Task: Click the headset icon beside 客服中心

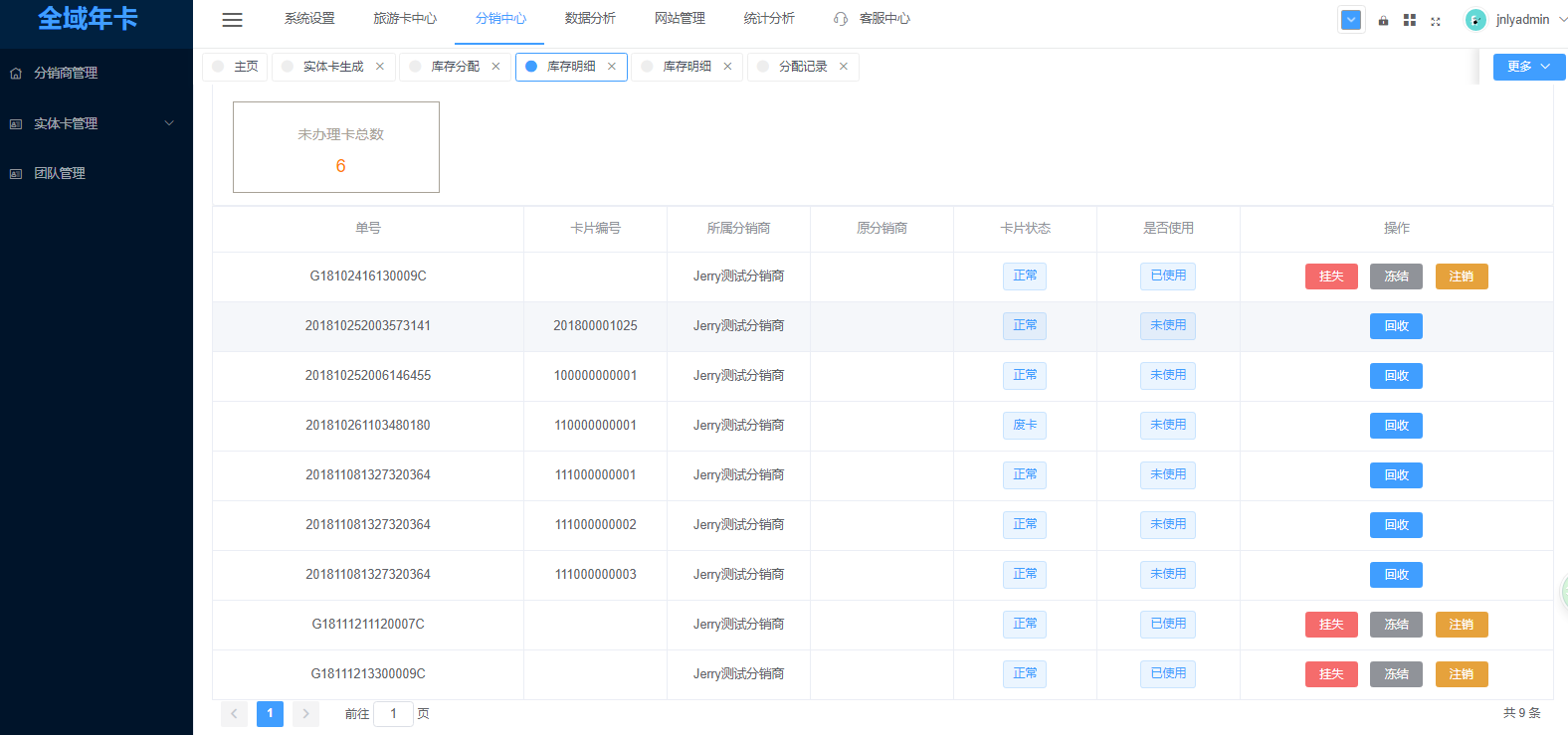Action: pos(841,19)
